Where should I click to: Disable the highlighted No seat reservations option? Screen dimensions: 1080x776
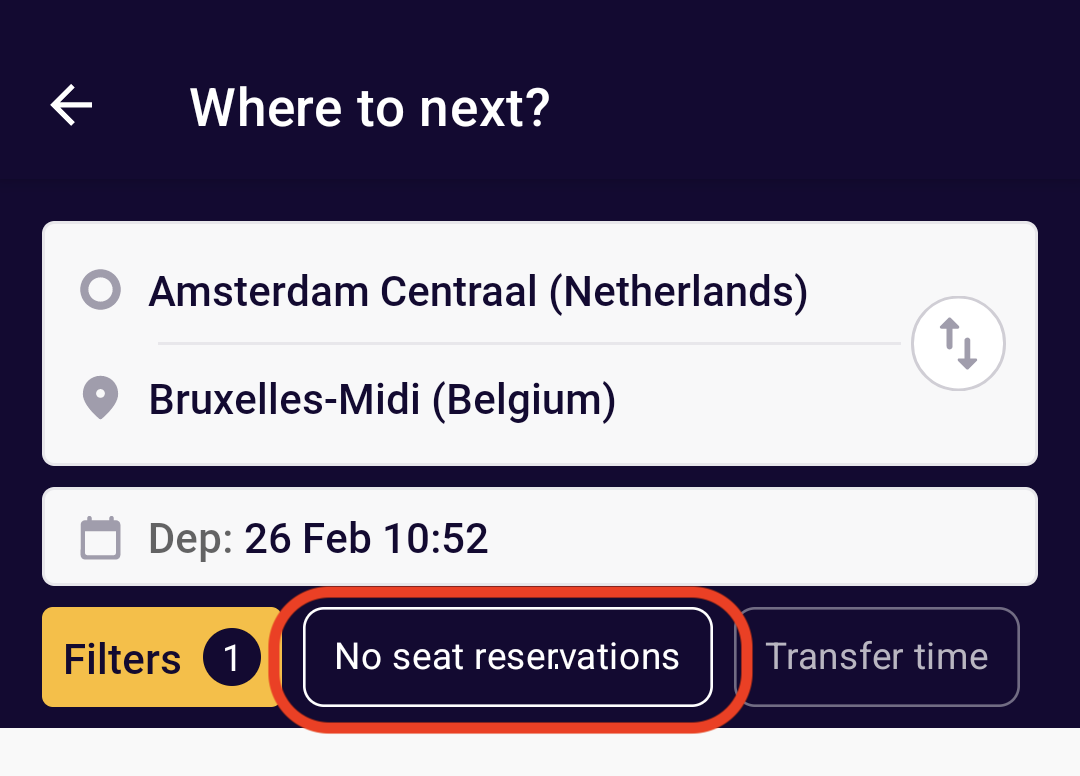click(507, 657)
